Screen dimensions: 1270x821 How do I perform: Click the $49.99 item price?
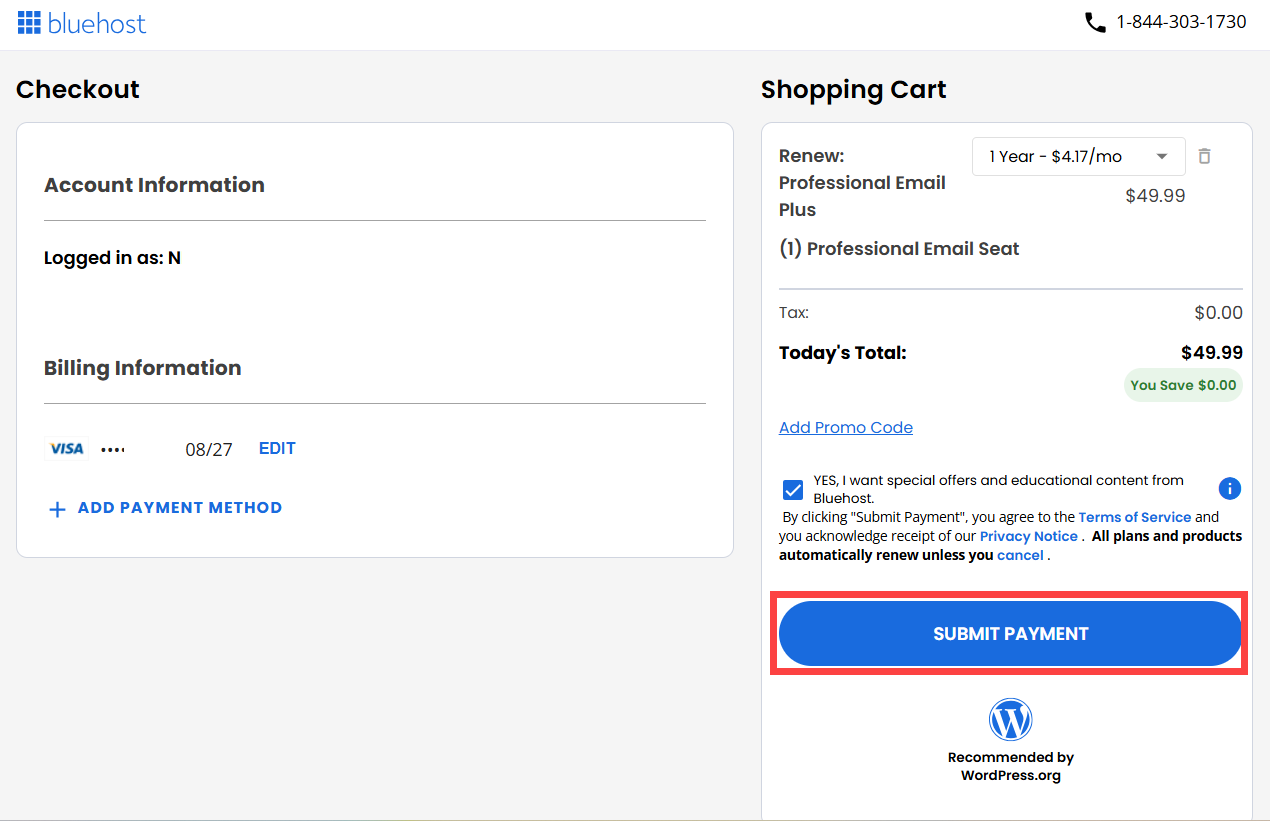coord(1155,196)
